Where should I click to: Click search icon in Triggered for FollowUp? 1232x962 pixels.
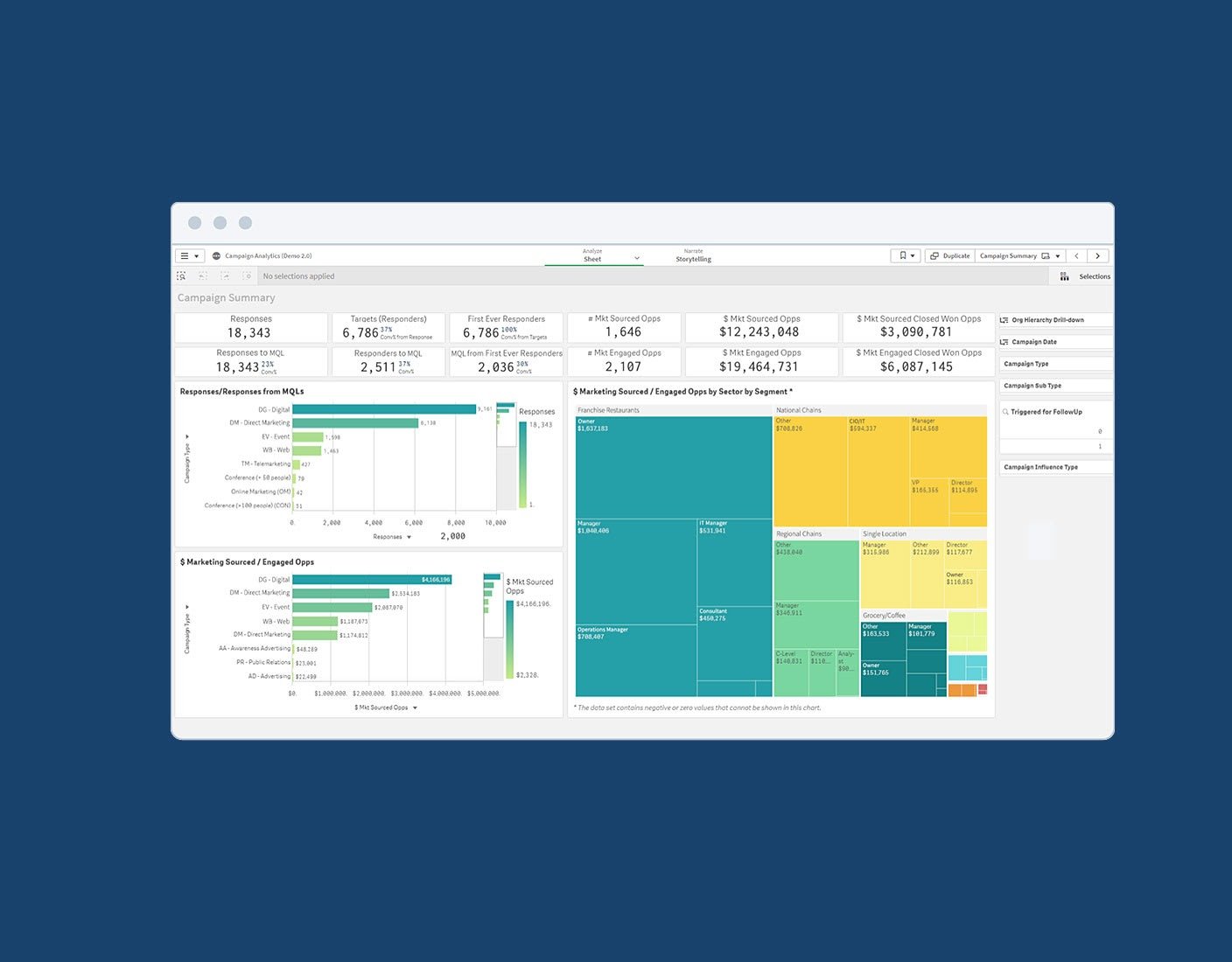click(1006, 412)
